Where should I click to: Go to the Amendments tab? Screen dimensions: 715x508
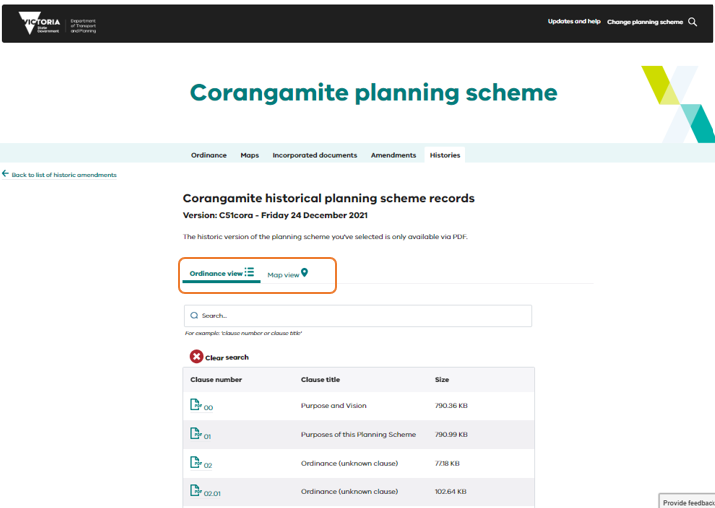coord(393,155)
